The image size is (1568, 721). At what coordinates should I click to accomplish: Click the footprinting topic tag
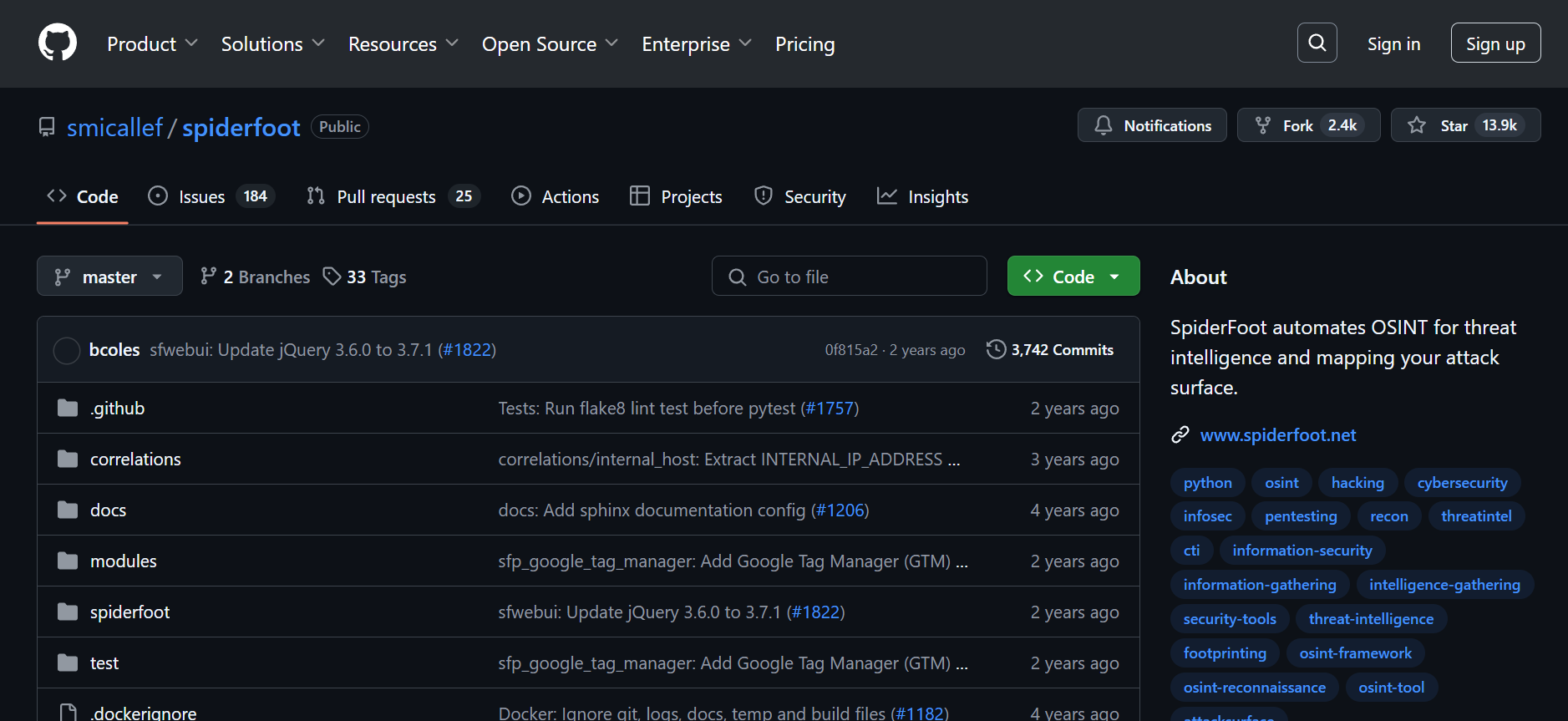click(1225, 652)
